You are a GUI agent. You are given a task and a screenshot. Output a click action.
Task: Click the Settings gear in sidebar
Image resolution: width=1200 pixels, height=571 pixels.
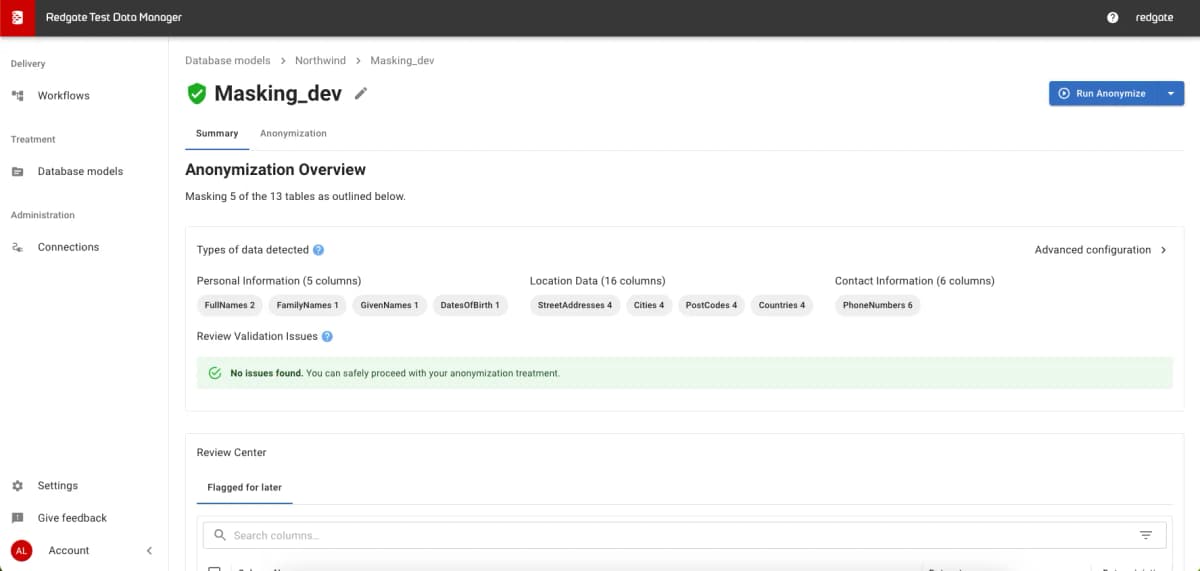(17, 486)
